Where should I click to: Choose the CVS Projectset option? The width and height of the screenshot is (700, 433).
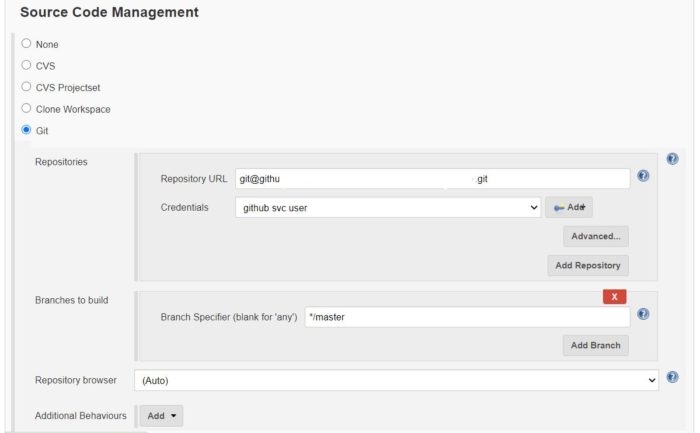26,86
